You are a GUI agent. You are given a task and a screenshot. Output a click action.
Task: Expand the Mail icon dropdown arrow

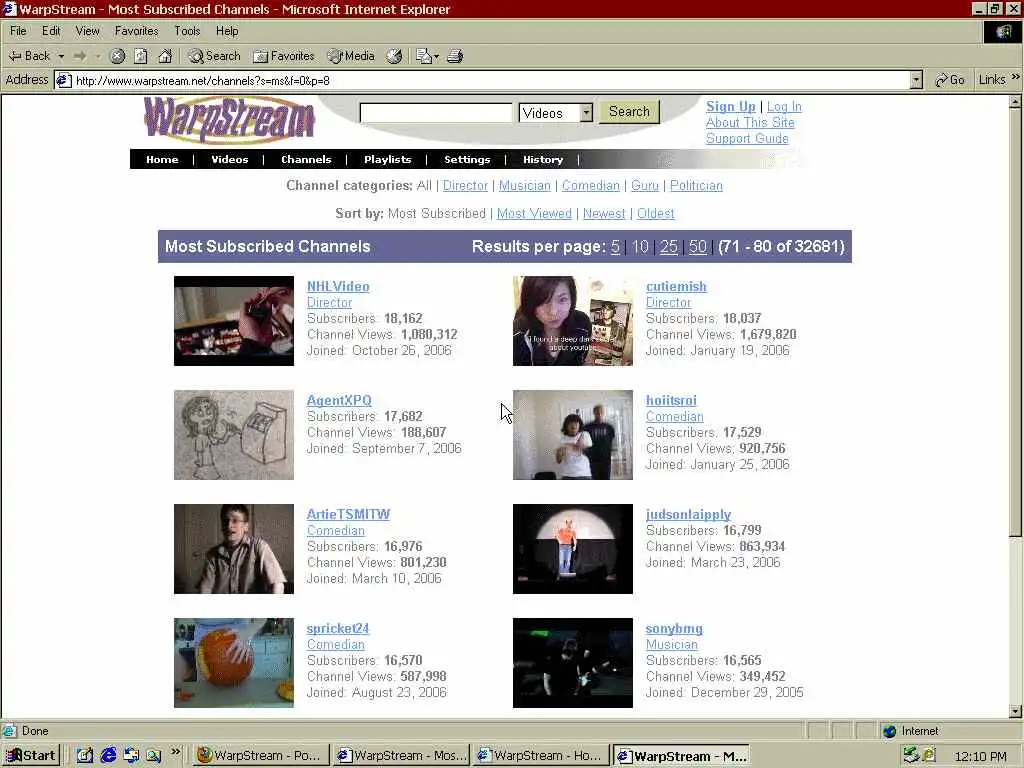tap(436, 56)
